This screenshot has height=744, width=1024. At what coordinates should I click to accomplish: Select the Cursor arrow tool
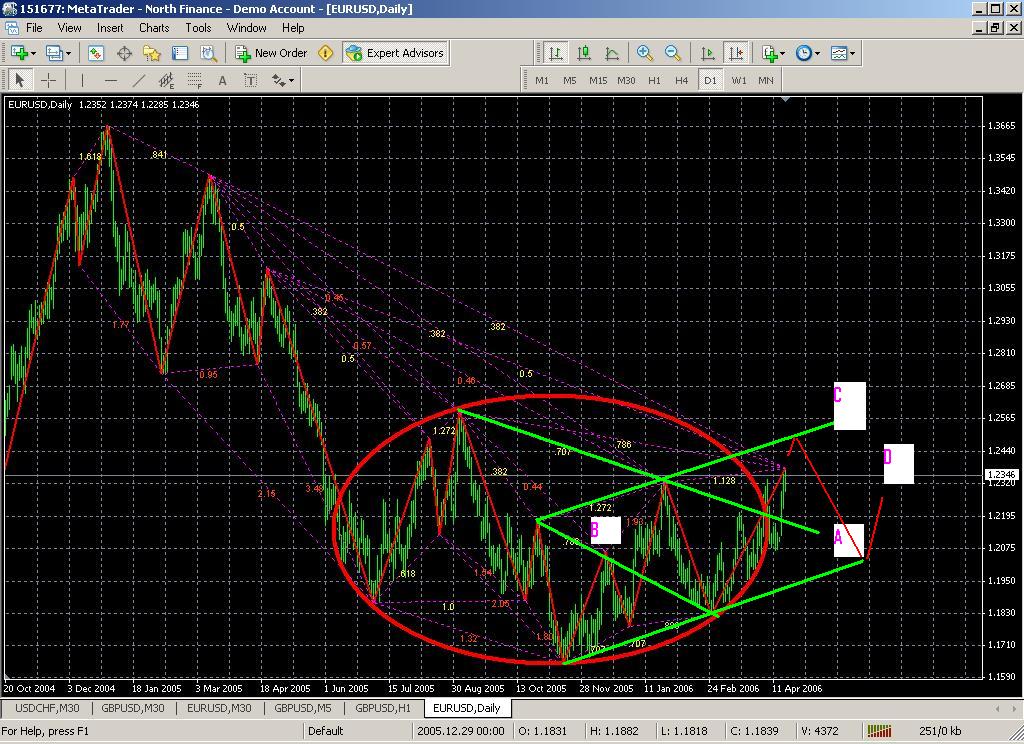[x=20, y=80]
